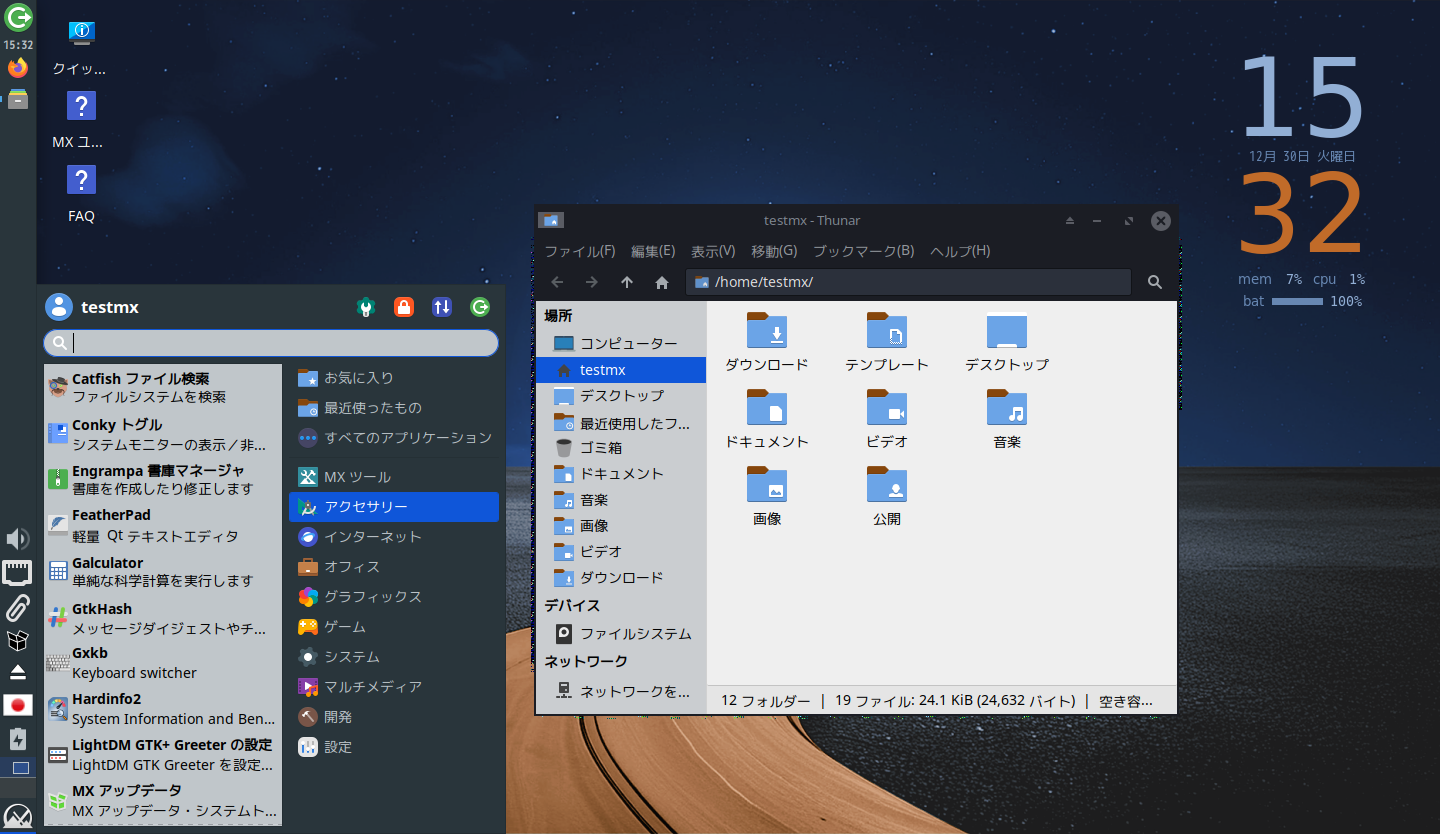Image resolution: width=1440 pixels, height=834 pixels.
Task: Show すべてのアプリケーション list
Action: tap(407, 438)
